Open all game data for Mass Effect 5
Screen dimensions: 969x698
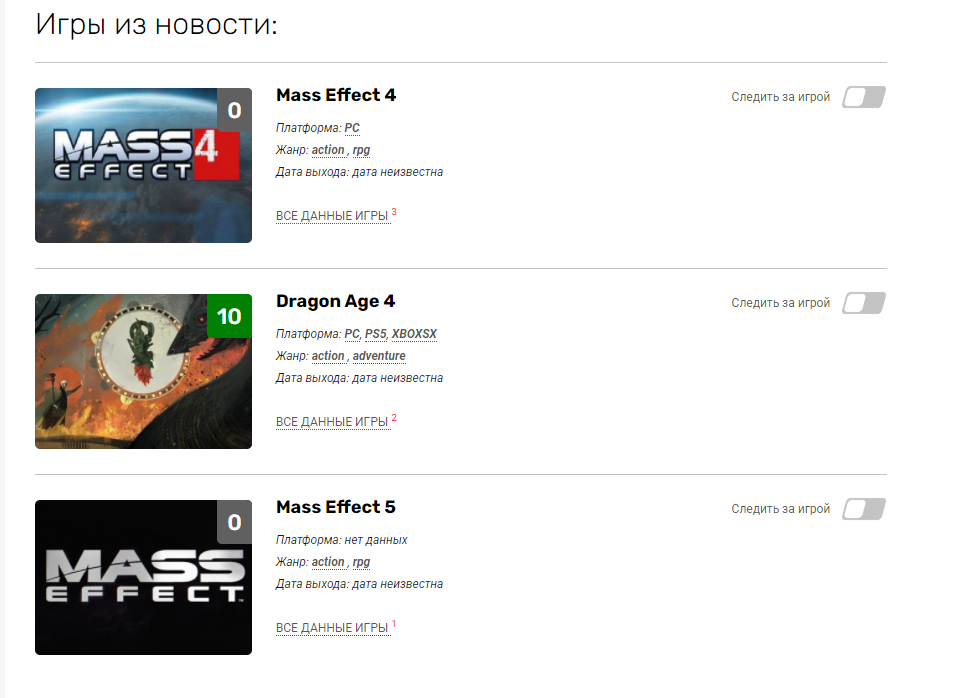332,628
